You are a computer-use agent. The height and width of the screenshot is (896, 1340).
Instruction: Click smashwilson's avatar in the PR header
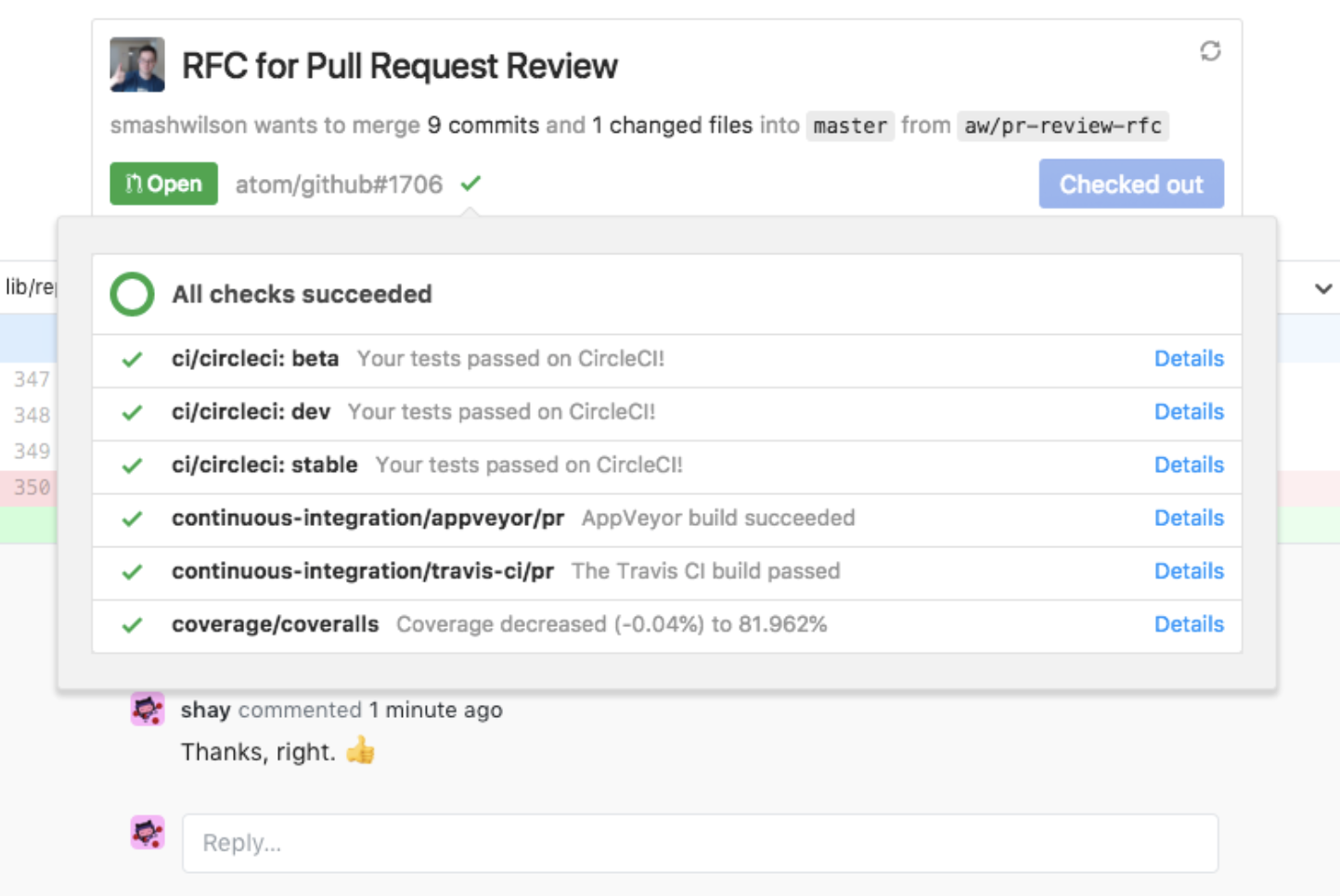click(x=135, y=64)
